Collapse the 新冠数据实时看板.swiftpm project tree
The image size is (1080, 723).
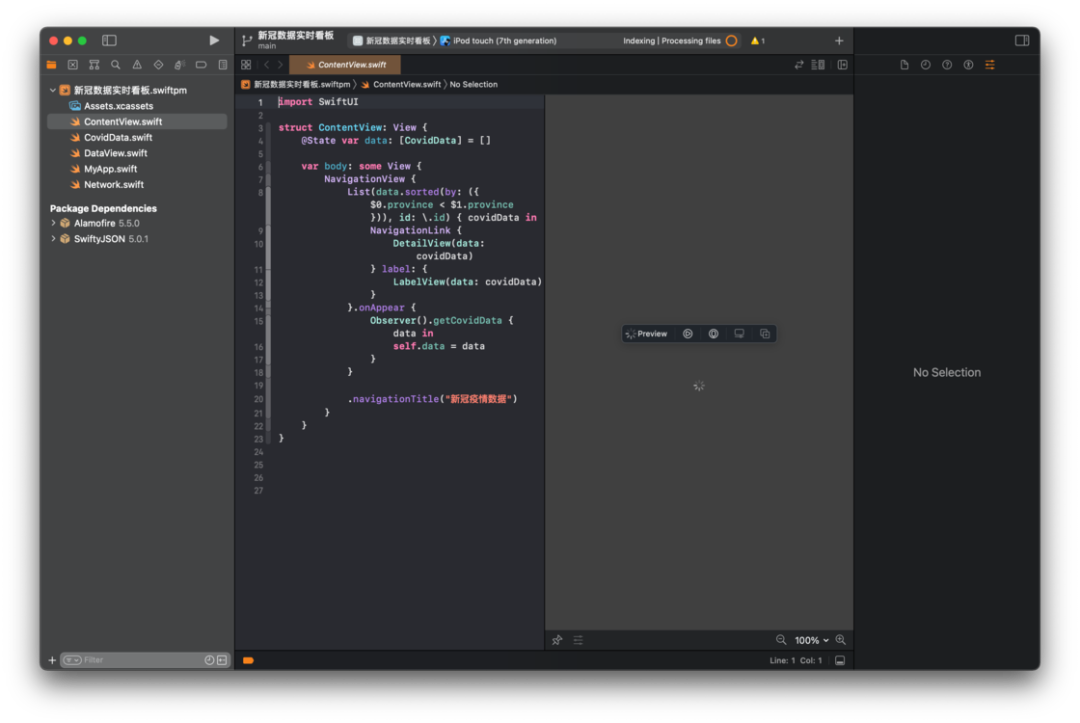tap(53, 90)
